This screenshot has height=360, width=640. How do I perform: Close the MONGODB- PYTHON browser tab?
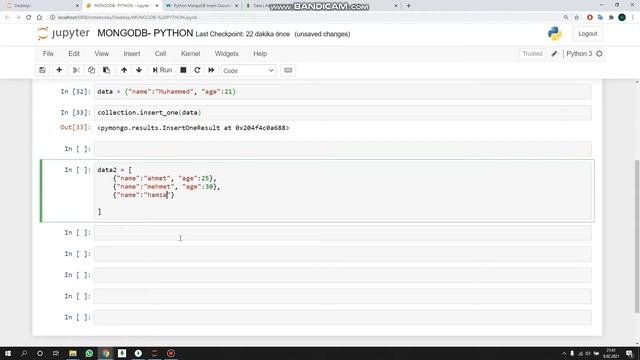[157, 6]
